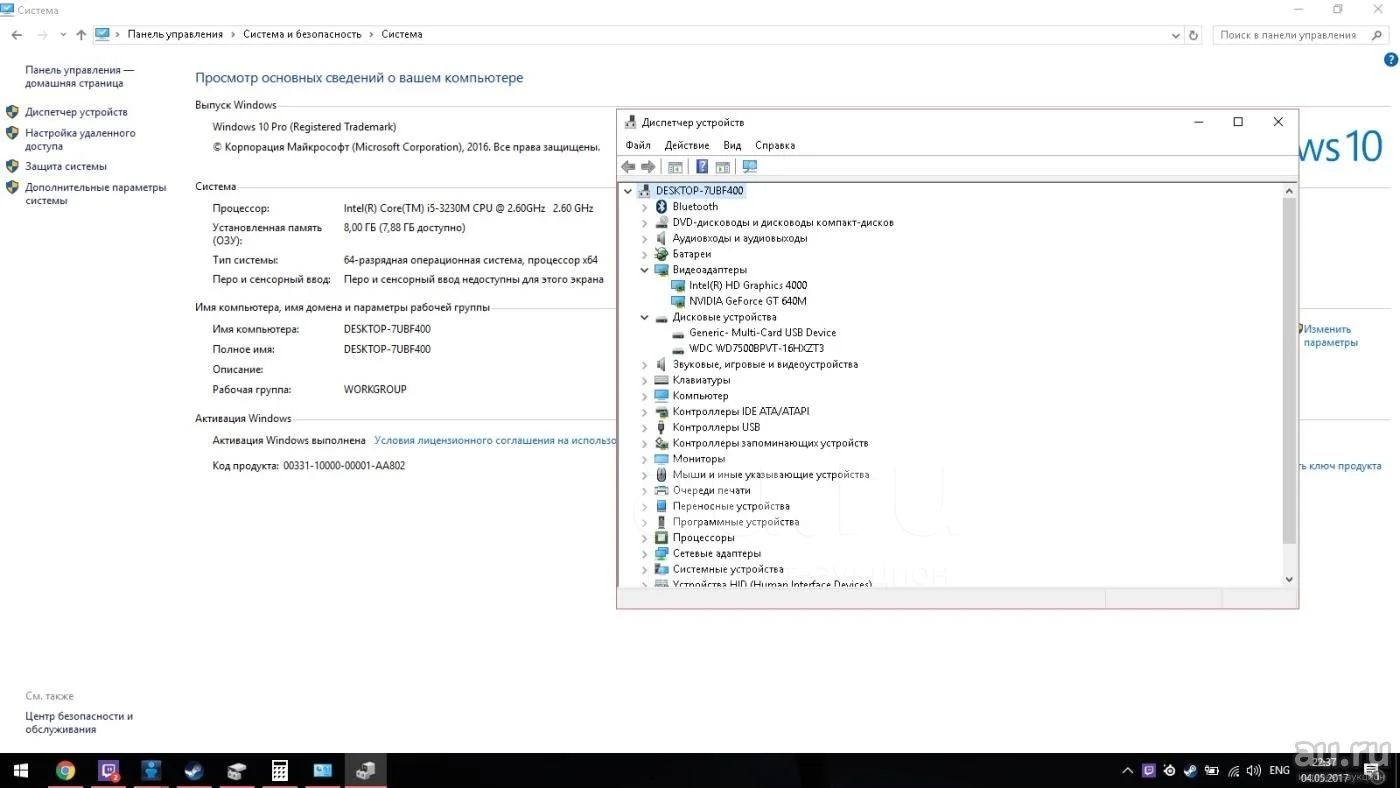Select Мыши и иные указывающие устройства row
1400x788 pixels.
click(771, 475)
